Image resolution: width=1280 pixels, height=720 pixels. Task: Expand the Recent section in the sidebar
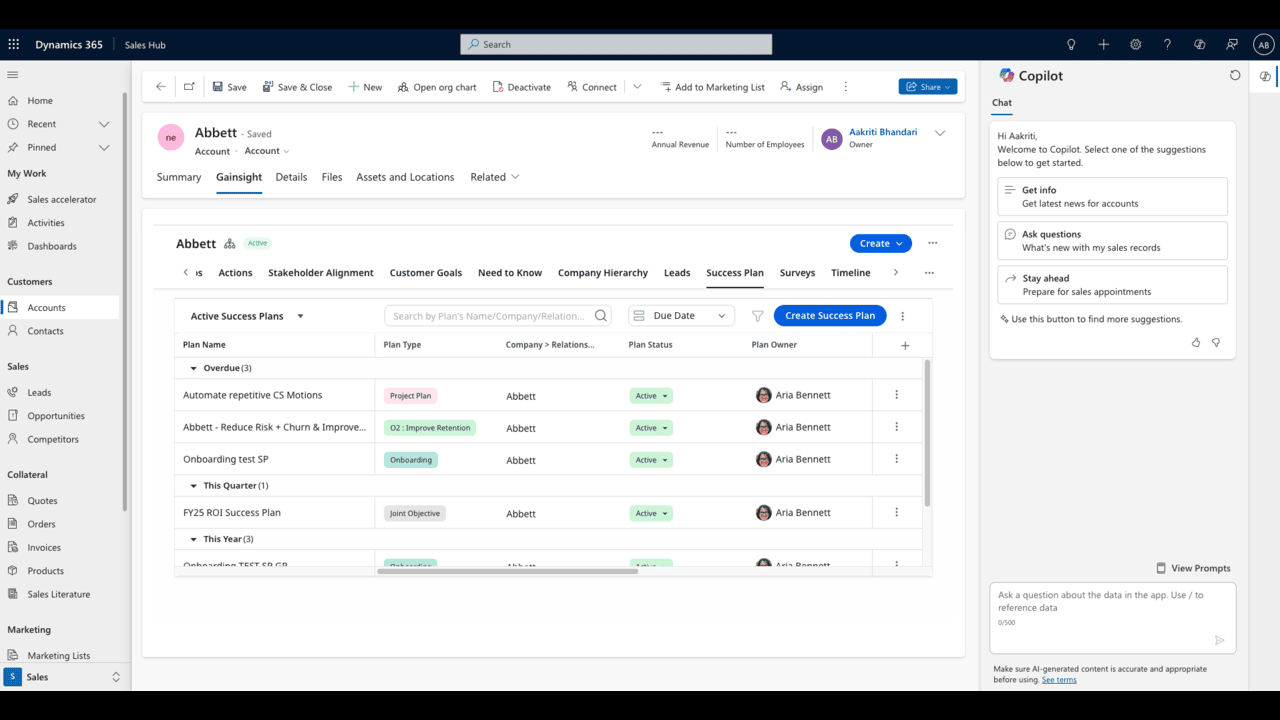pos(104,124)
